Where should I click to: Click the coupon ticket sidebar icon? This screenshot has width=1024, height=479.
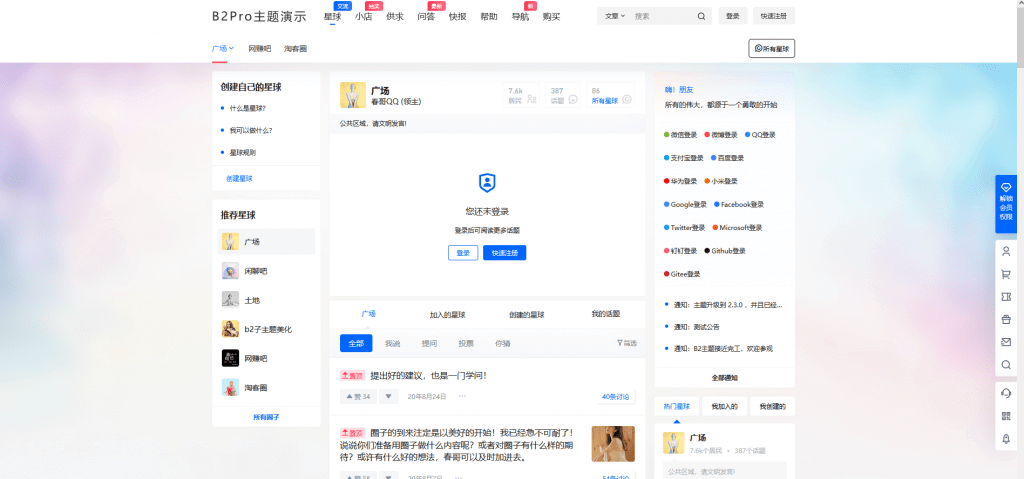(x=1006, y=297)
